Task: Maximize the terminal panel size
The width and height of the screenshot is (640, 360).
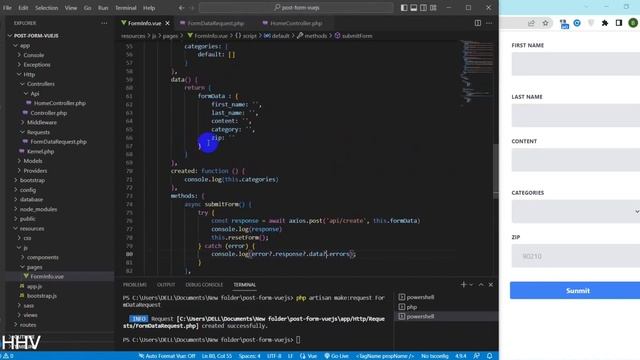Action: coord(481,284)
